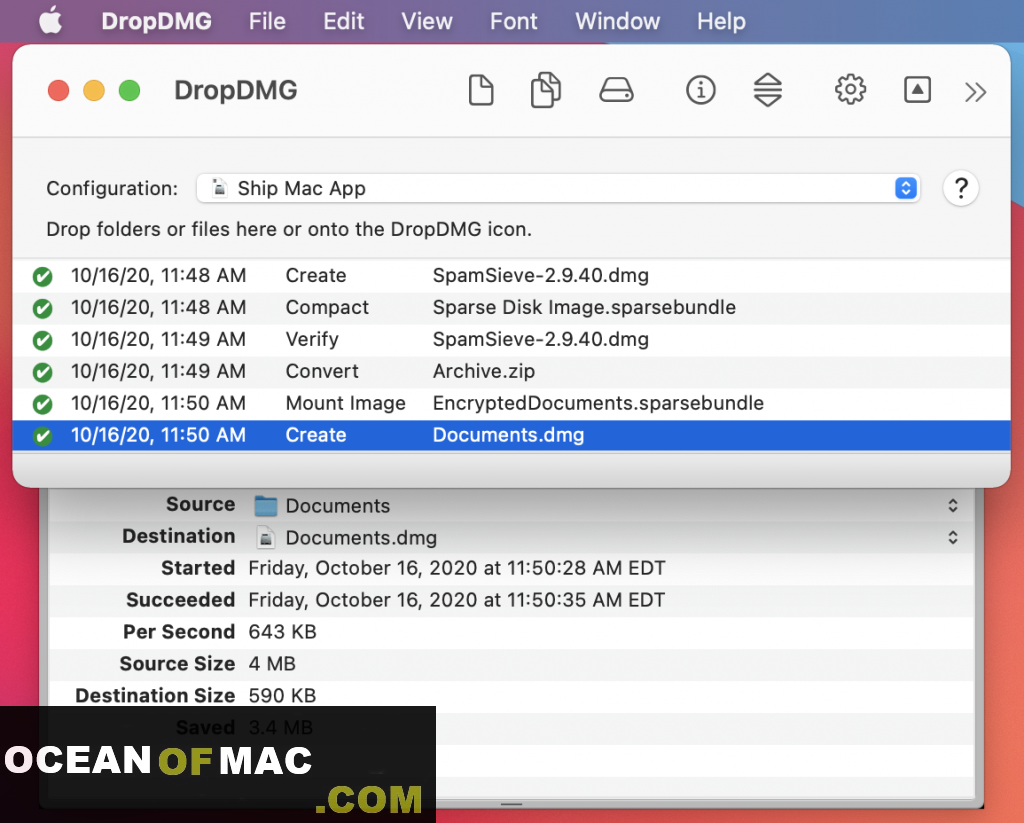1024x823 pixels.
Task: Click the Source folder name Documents
Action: 338,506
